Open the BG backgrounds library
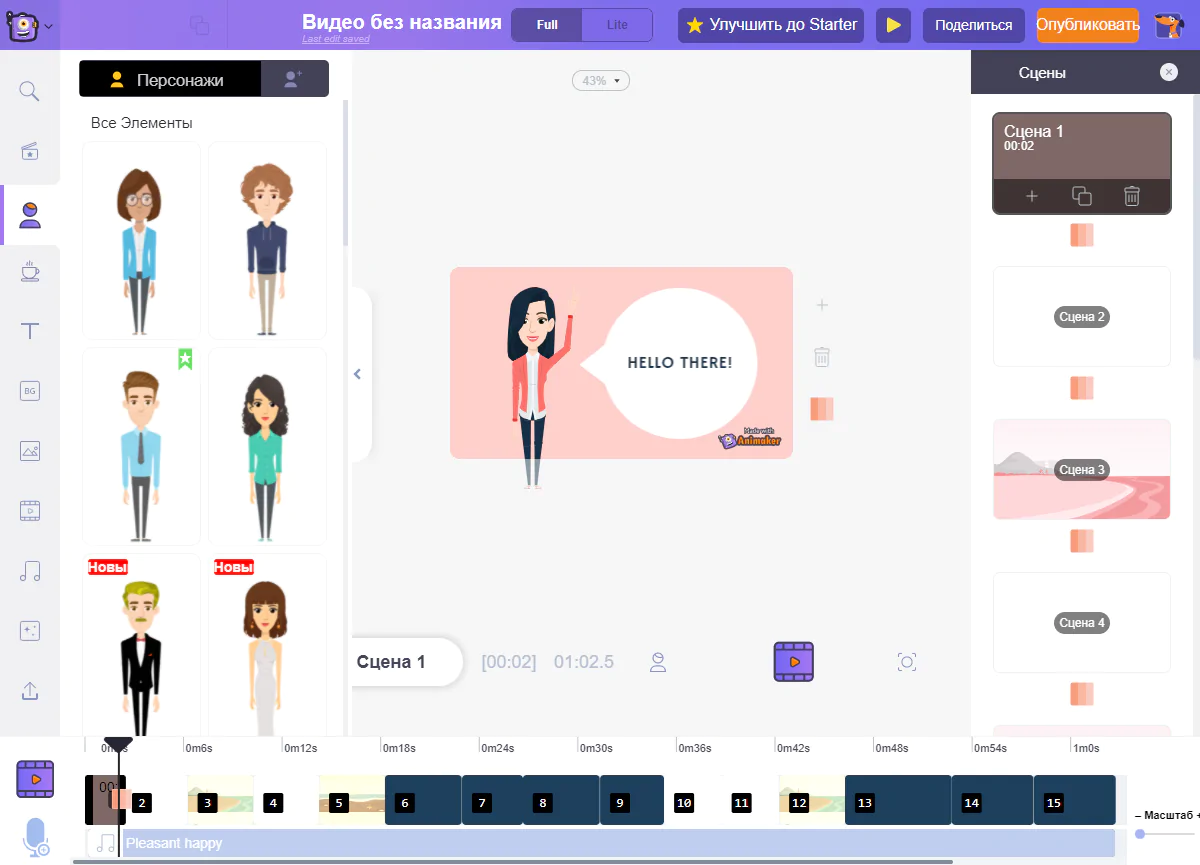Viewport: 1200px width, 865px height. point(30,391)
